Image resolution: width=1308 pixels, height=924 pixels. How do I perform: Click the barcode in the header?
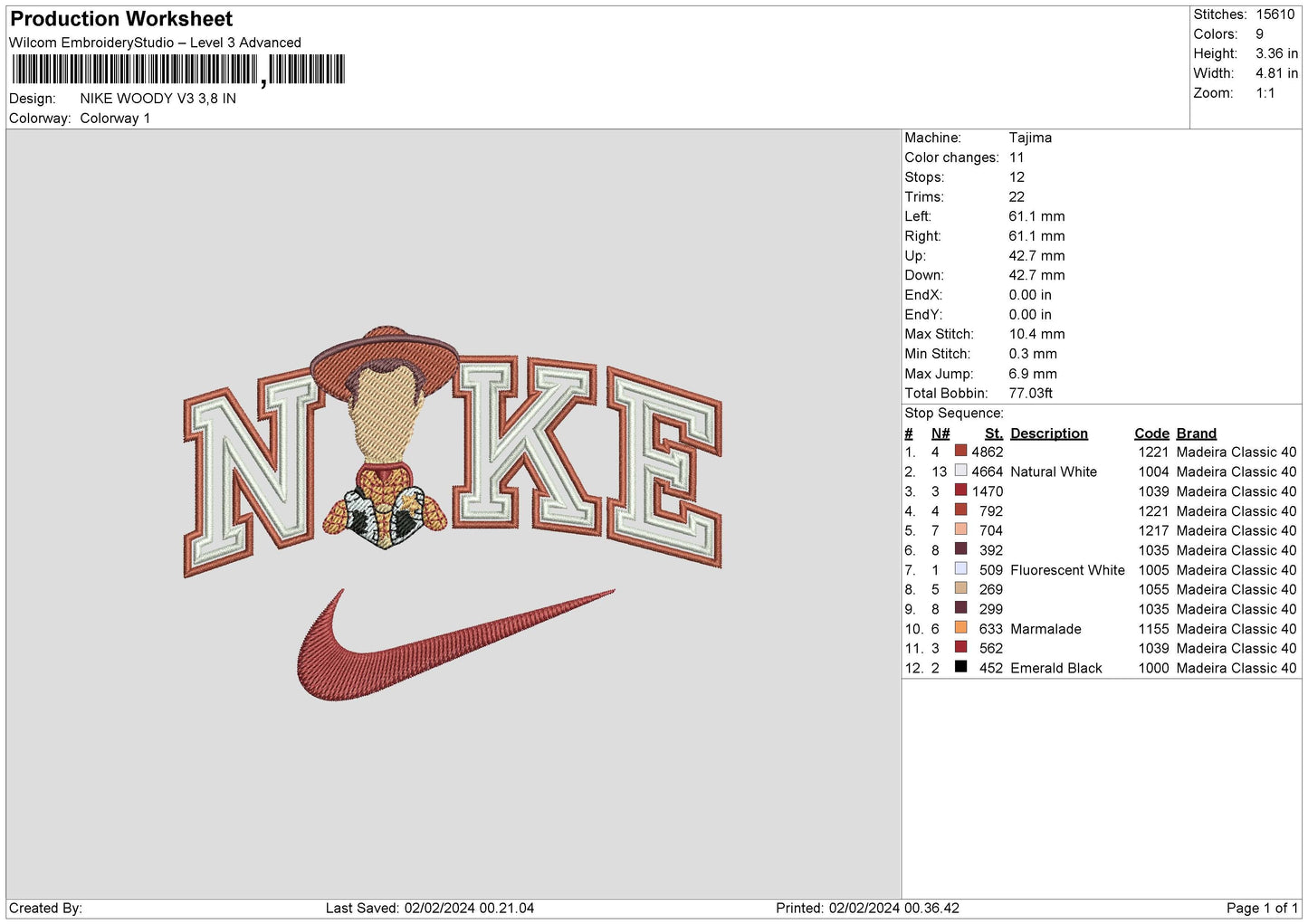[x=178, y=70]
